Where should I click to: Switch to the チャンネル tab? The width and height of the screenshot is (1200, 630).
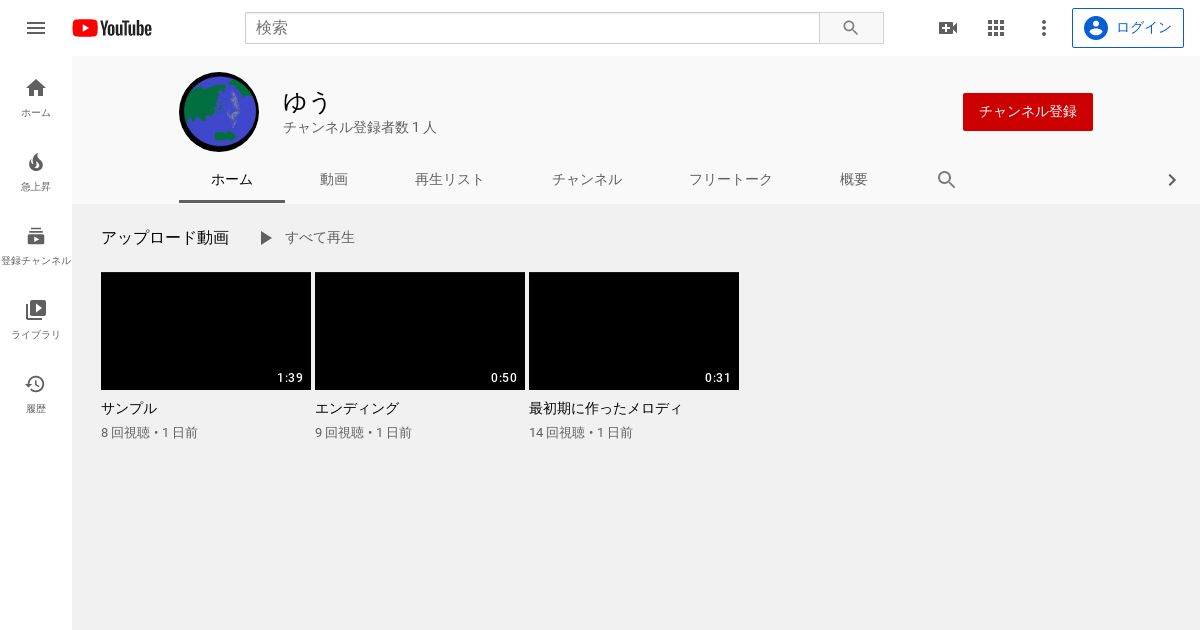click(587, 180)
